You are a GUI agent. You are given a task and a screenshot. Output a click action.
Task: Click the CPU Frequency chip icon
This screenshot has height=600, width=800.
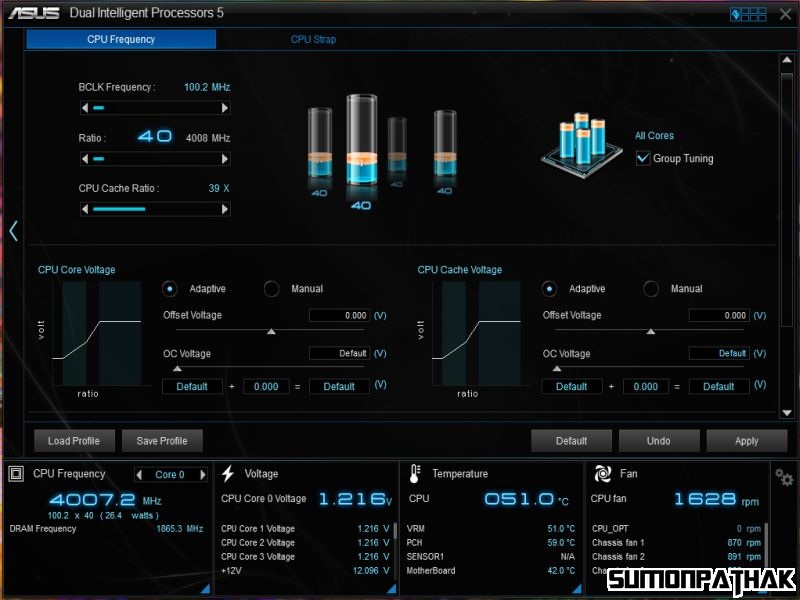tap(16, 474)
